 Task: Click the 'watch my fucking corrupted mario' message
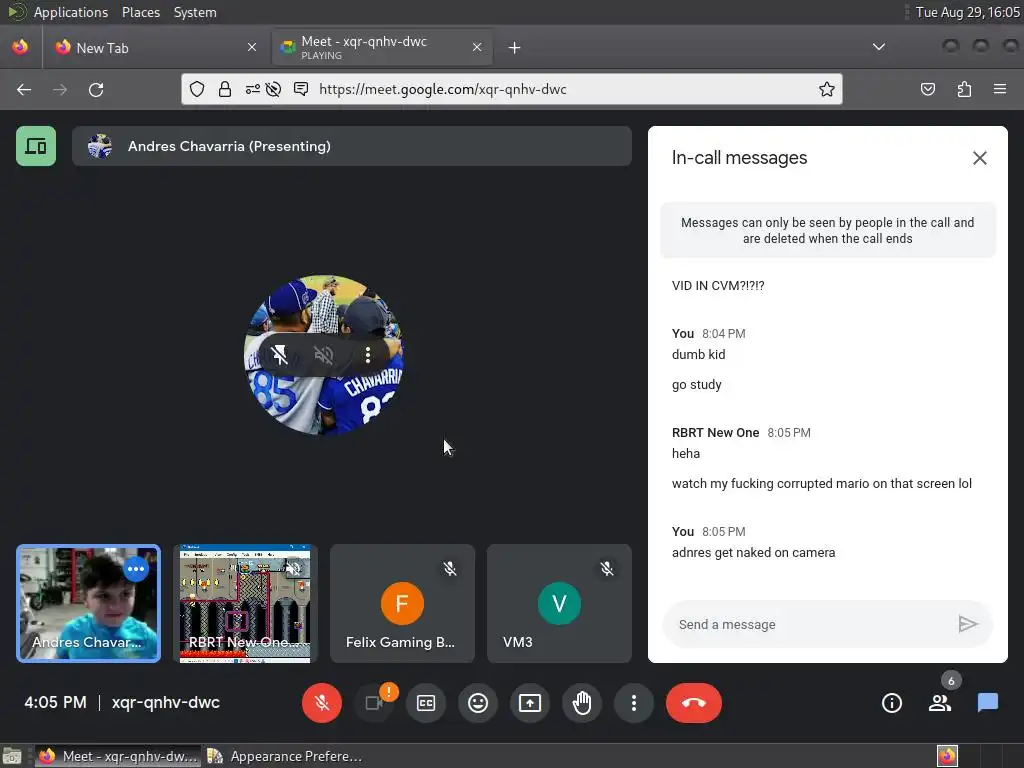(x=822, y=483)
